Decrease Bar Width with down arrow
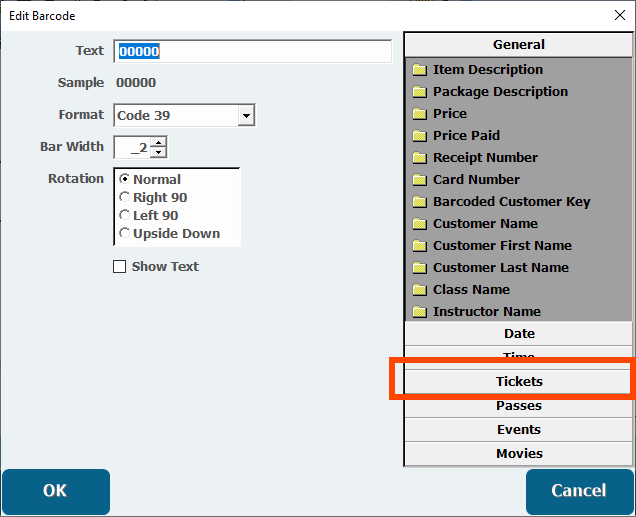The height and width of the screenshot is (517, 636). point(159,152)
